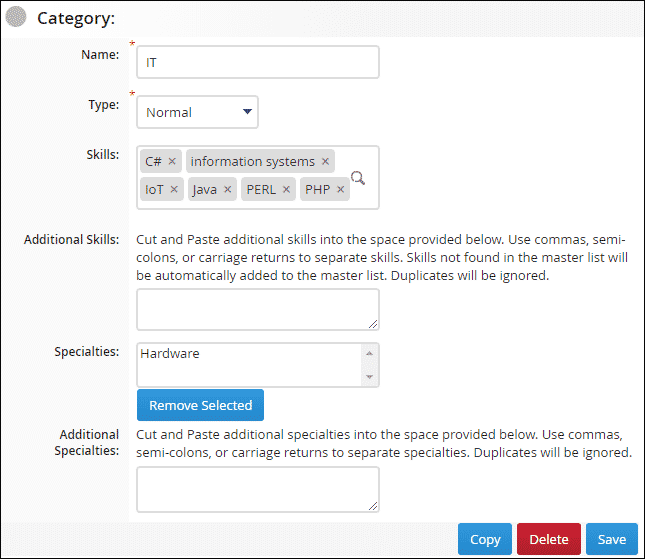Click inside the Additional Skills text area
This screenshot has width=645, height=559.
[258, 309]
